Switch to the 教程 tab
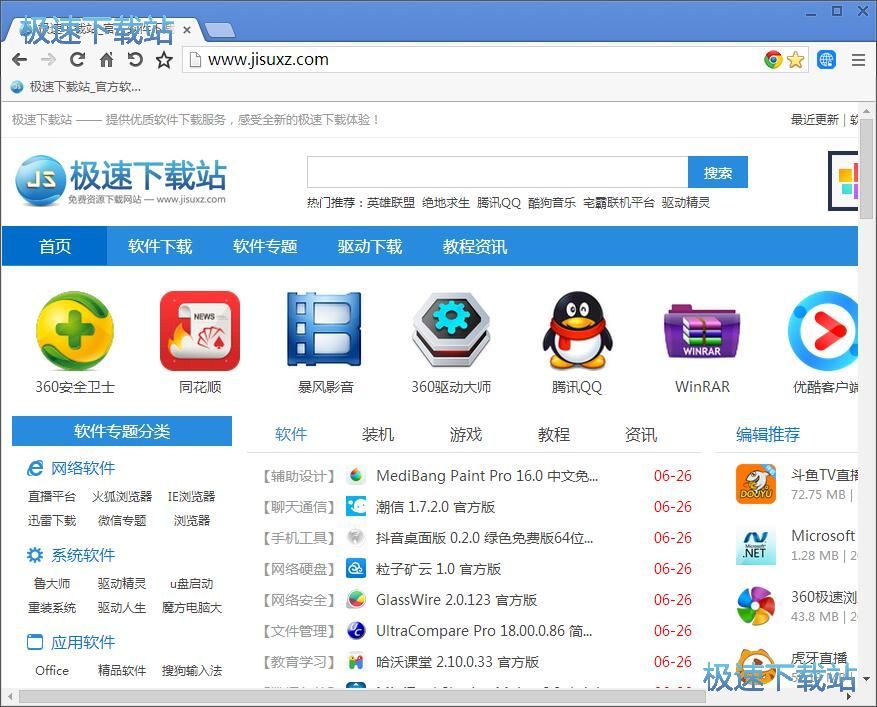The width and height of the screenshot is (877, 707). click(x=554, y=434)
